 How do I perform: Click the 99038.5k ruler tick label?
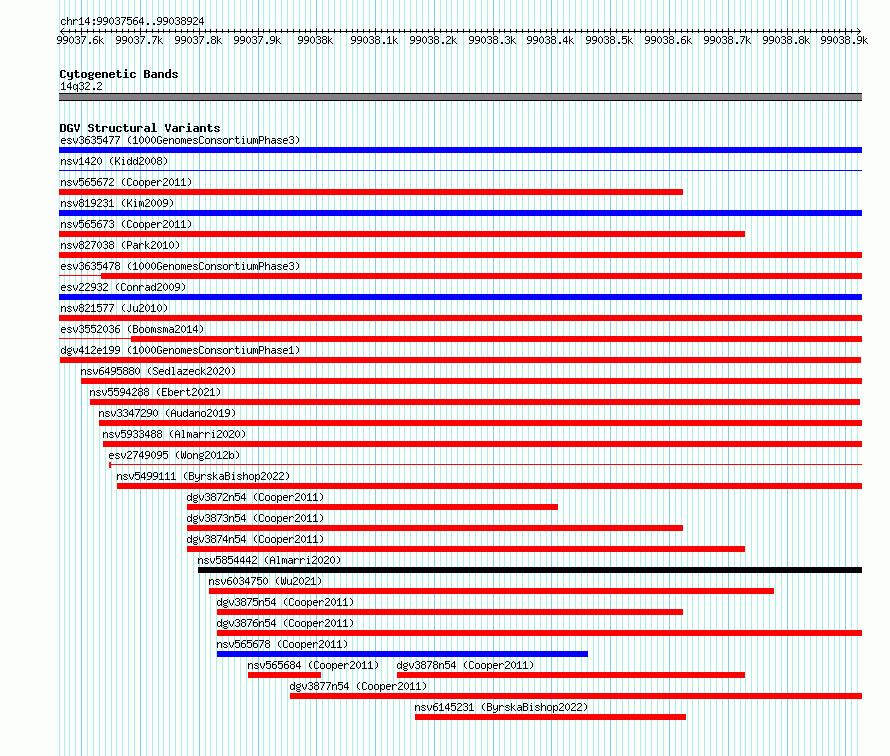(609, 40)
